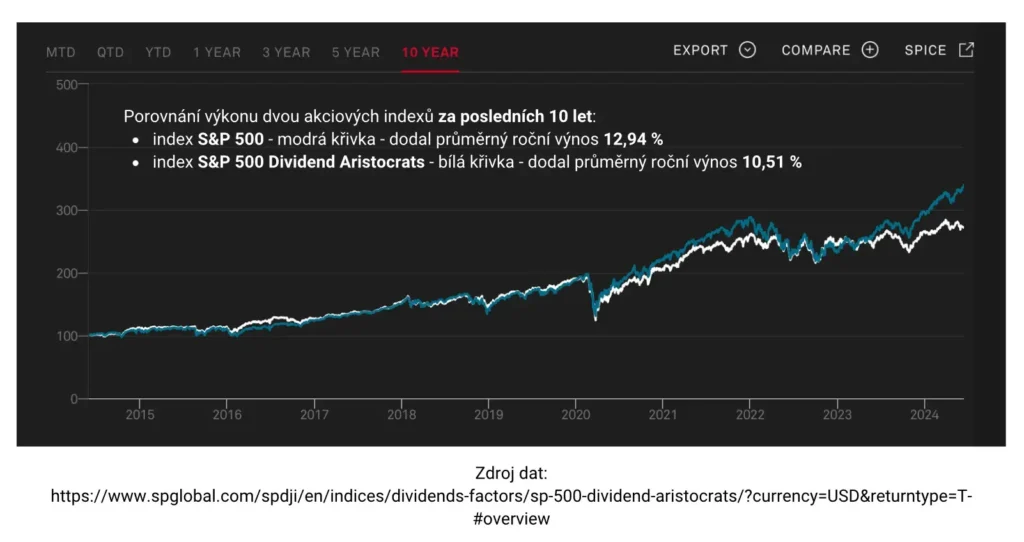The image size is (1024, 542).
Task: Select the QTD time range tab
Action: [110, 52]
